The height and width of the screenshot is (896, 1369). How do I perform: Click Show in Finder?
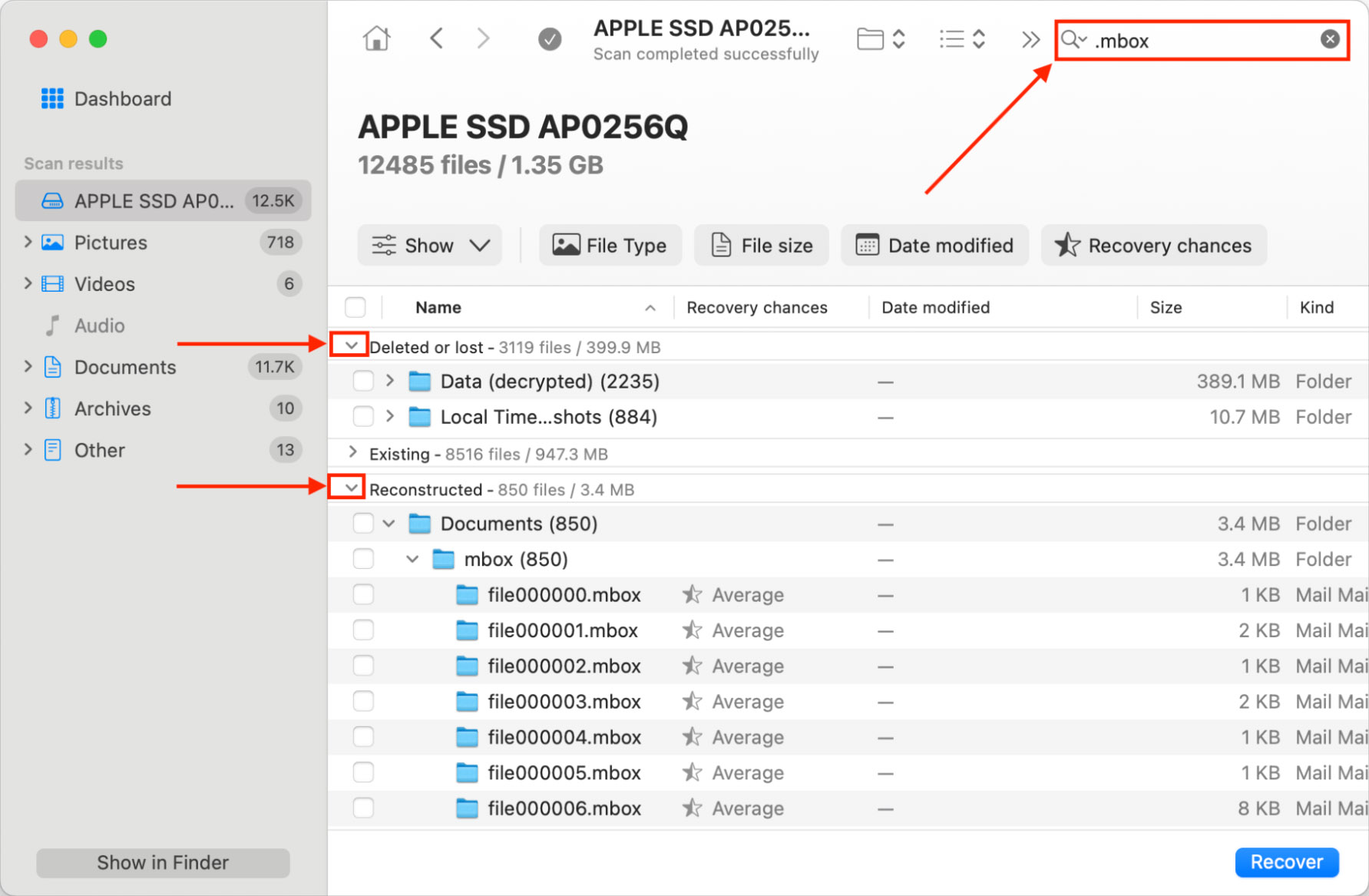(x=162, y=862)
